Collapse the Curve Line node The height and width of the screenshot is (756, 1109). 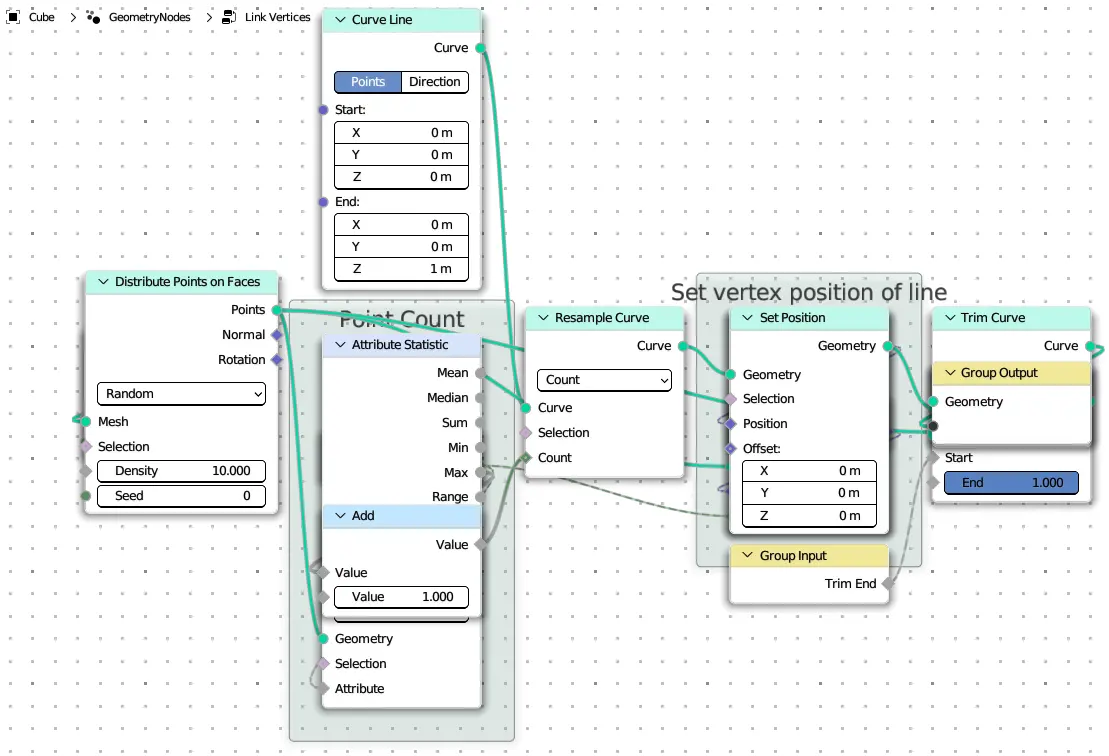click(340, 20)
